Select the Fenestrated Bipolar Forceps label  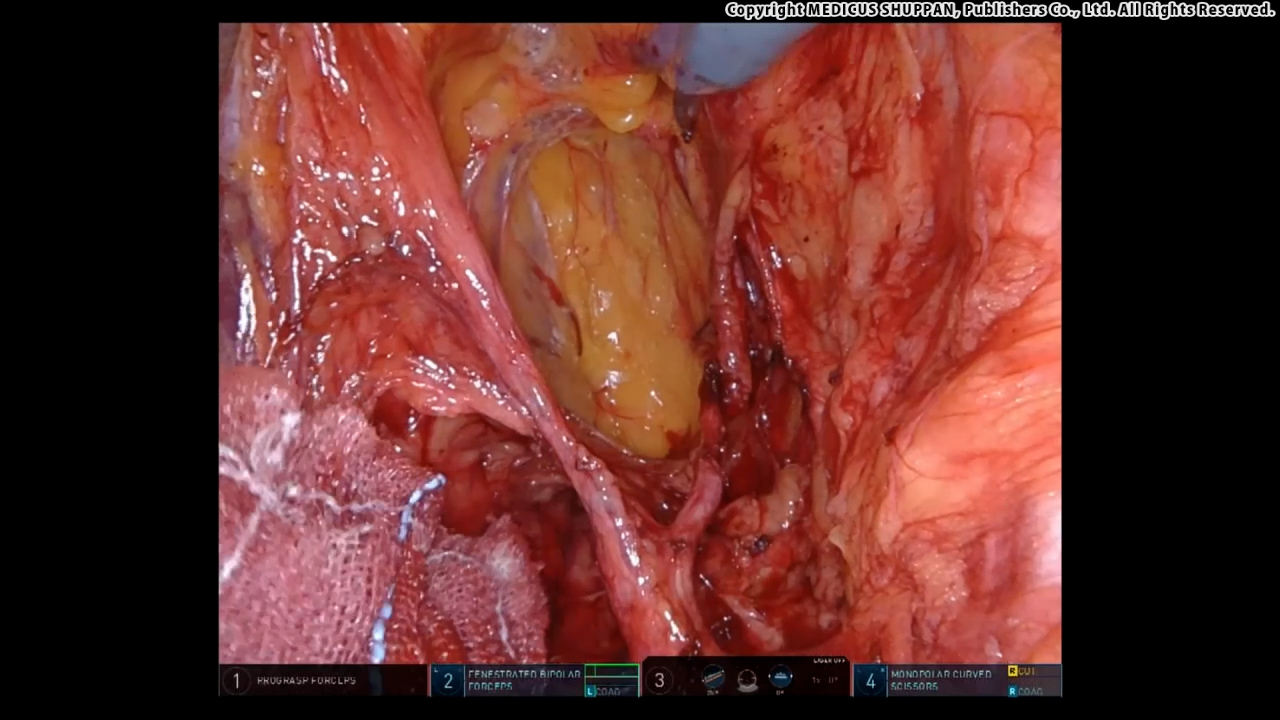[524, 681]
